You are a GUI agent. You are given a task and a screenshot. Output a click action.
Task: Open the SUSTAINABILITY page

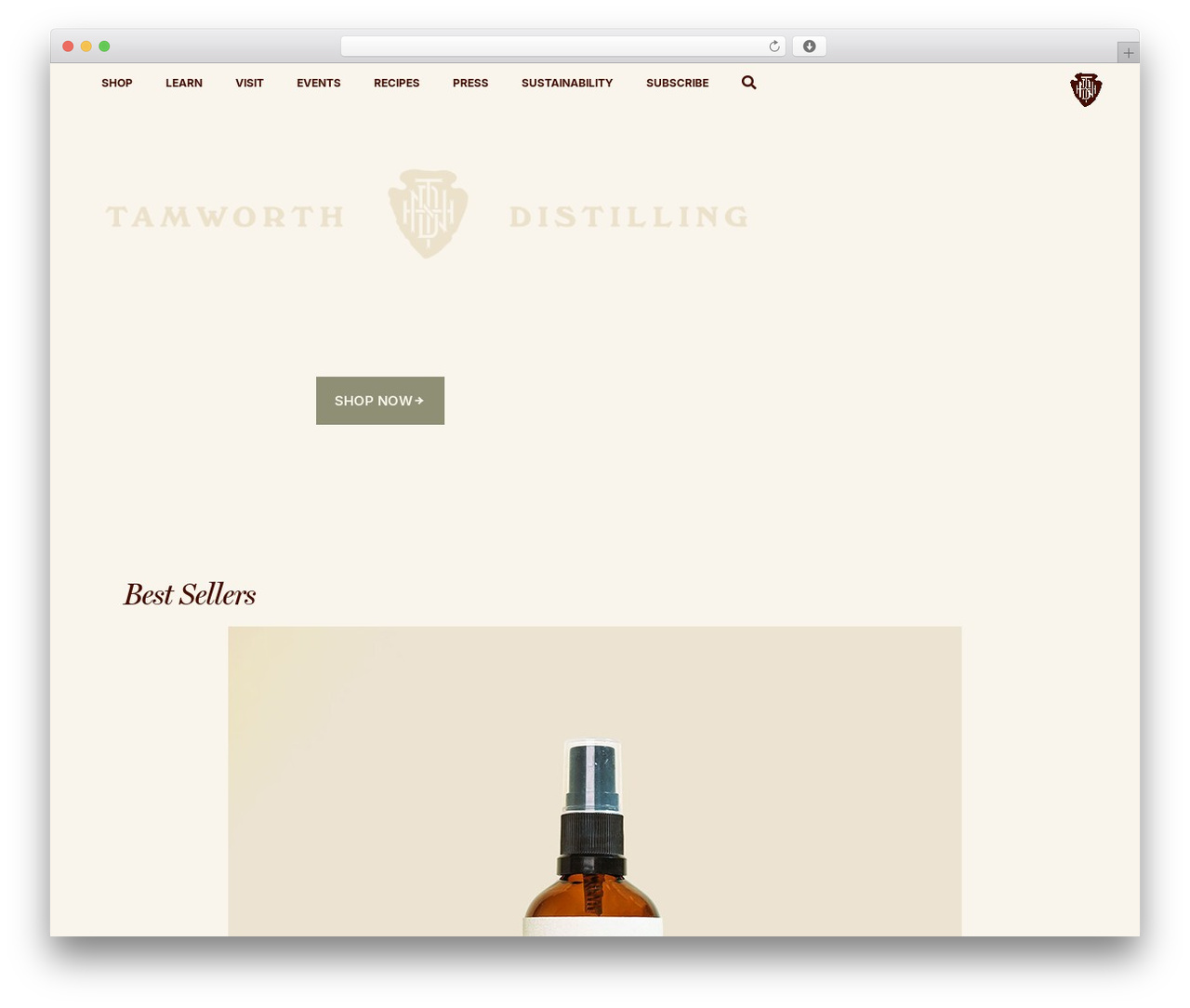tap(567, 83)
